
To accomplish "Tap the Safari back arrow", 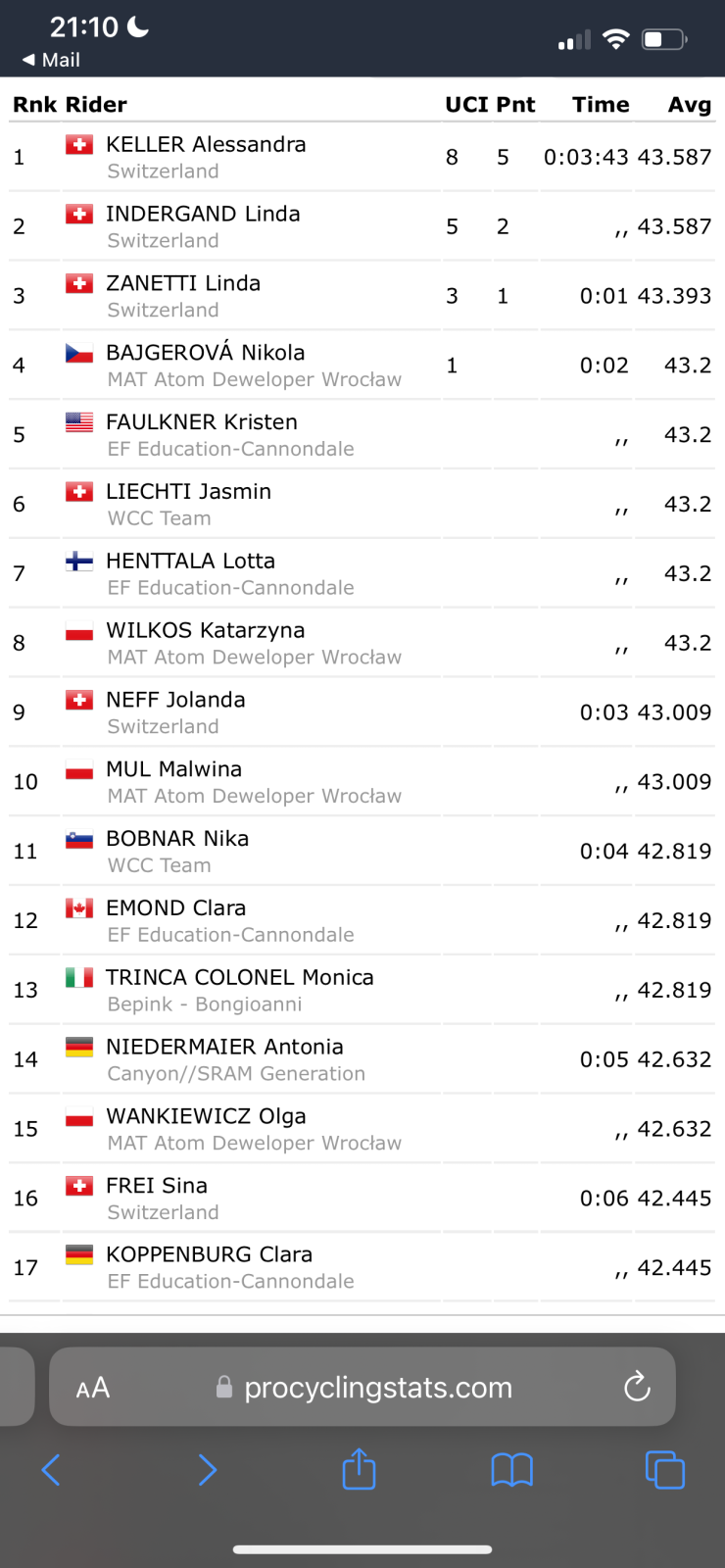I will coord(52,1469).
